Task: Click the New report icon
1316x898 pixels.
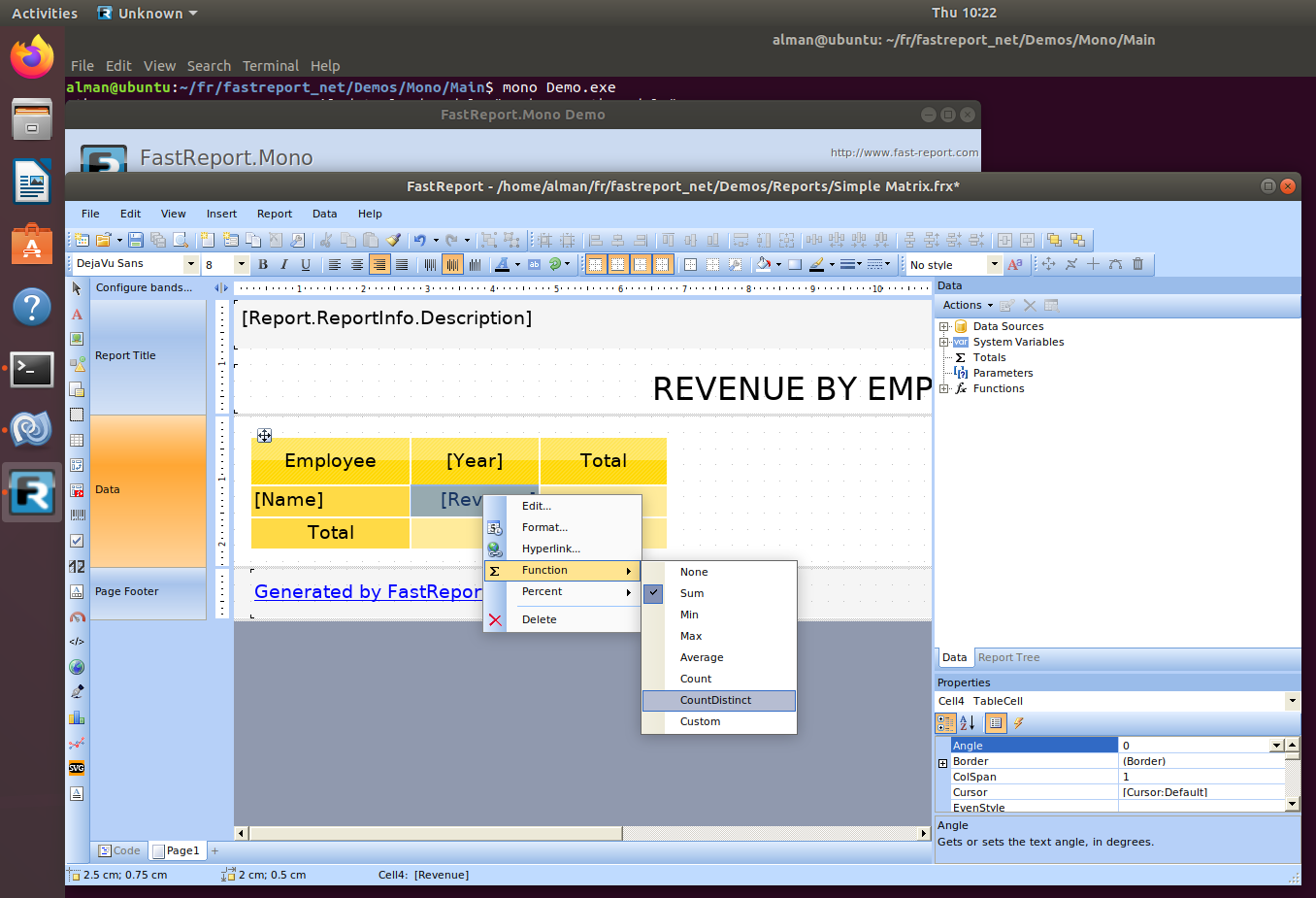Action: tap(82, 240)
